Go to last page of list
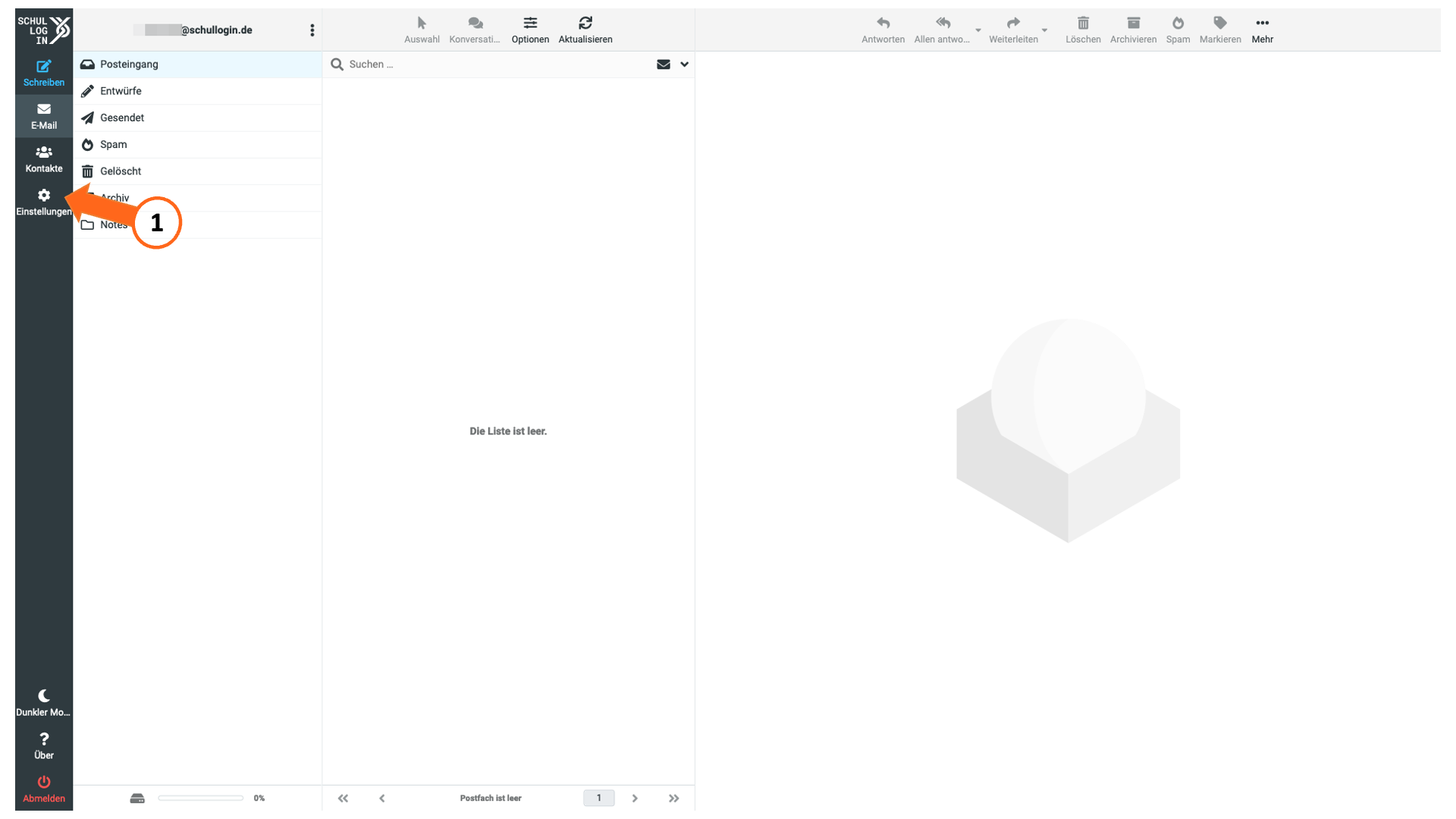The image size is (1456, 819). click(673, 799)
